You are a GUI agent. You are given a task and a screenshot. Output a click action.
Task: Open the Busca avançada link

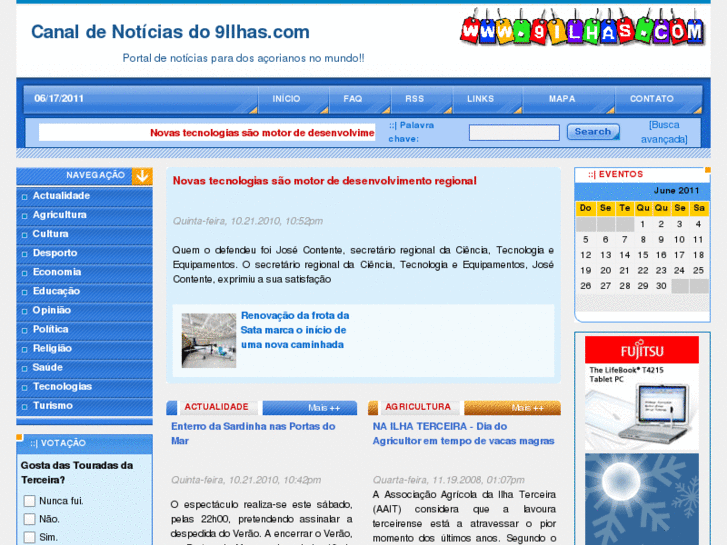pos(664,132)
